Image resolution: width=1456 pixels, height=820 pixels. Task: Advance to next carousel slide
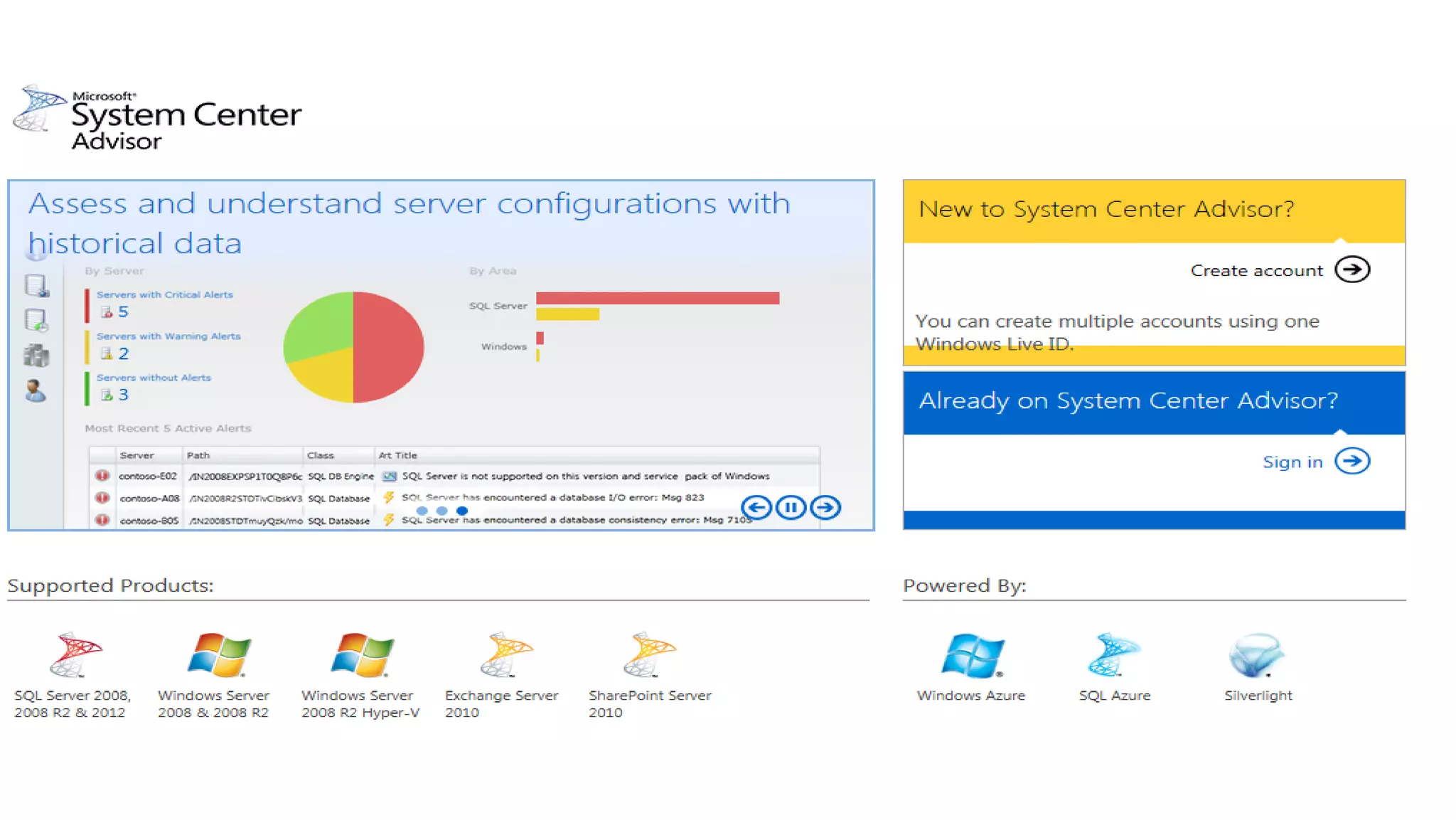pos(825,507)
